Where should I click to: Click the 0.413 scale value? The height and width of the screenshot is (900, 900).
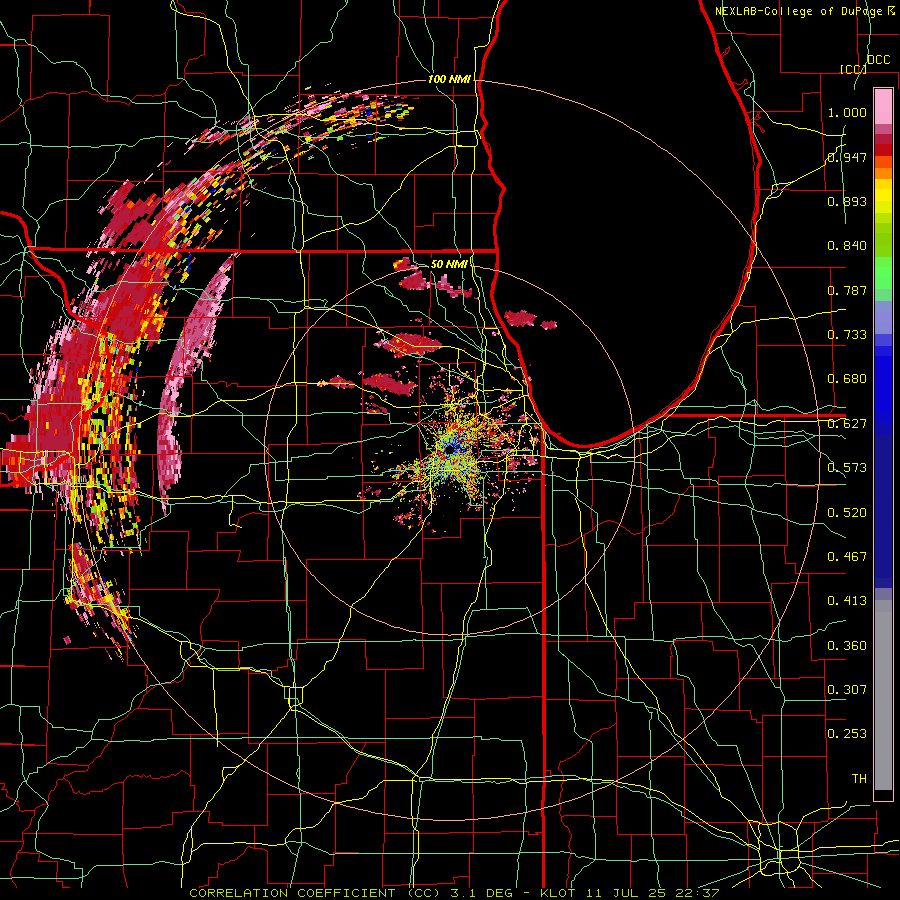[847, 601]
